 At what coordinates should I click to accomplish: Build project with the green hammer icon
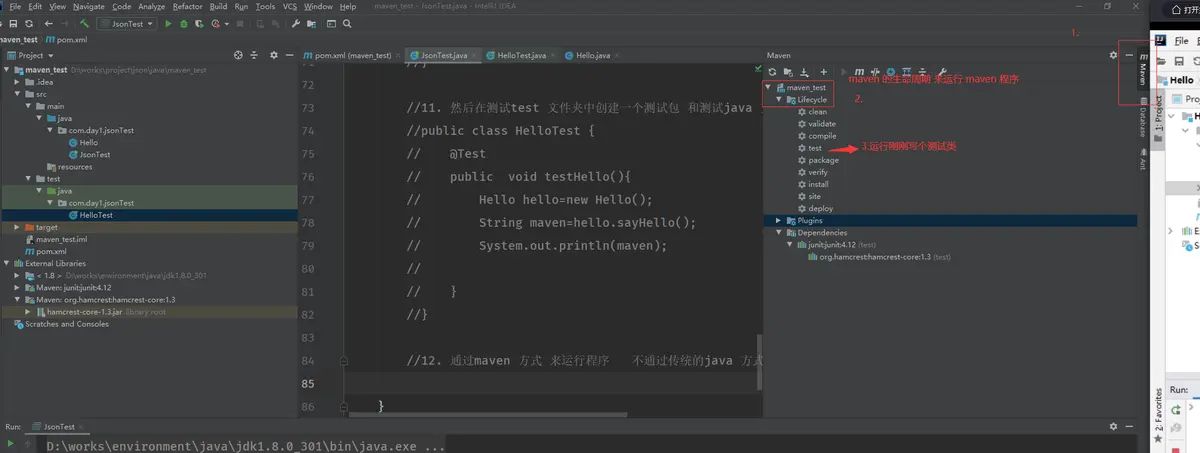click(x=86, y=22)
